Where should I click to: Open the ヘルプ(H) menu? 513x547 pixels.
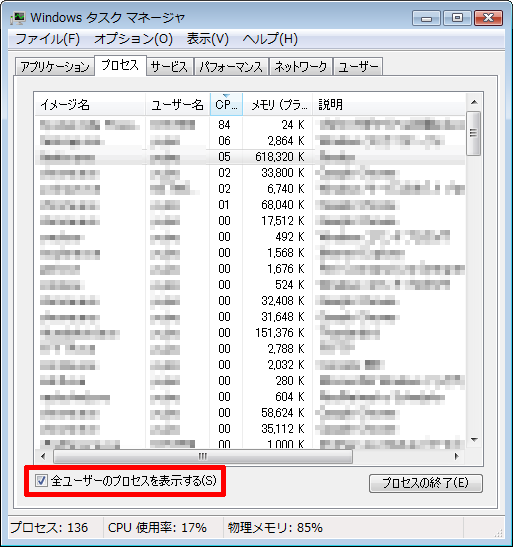pyautogui.click(x=270, y=39)
